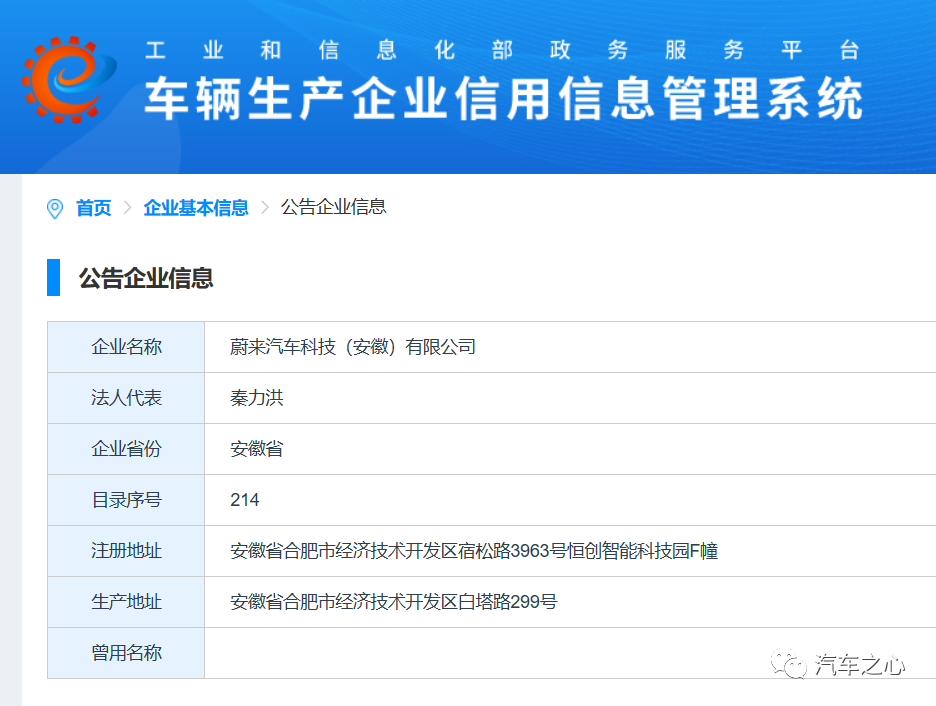Click the MIIT platform gear logo

(x=67, y=80)
